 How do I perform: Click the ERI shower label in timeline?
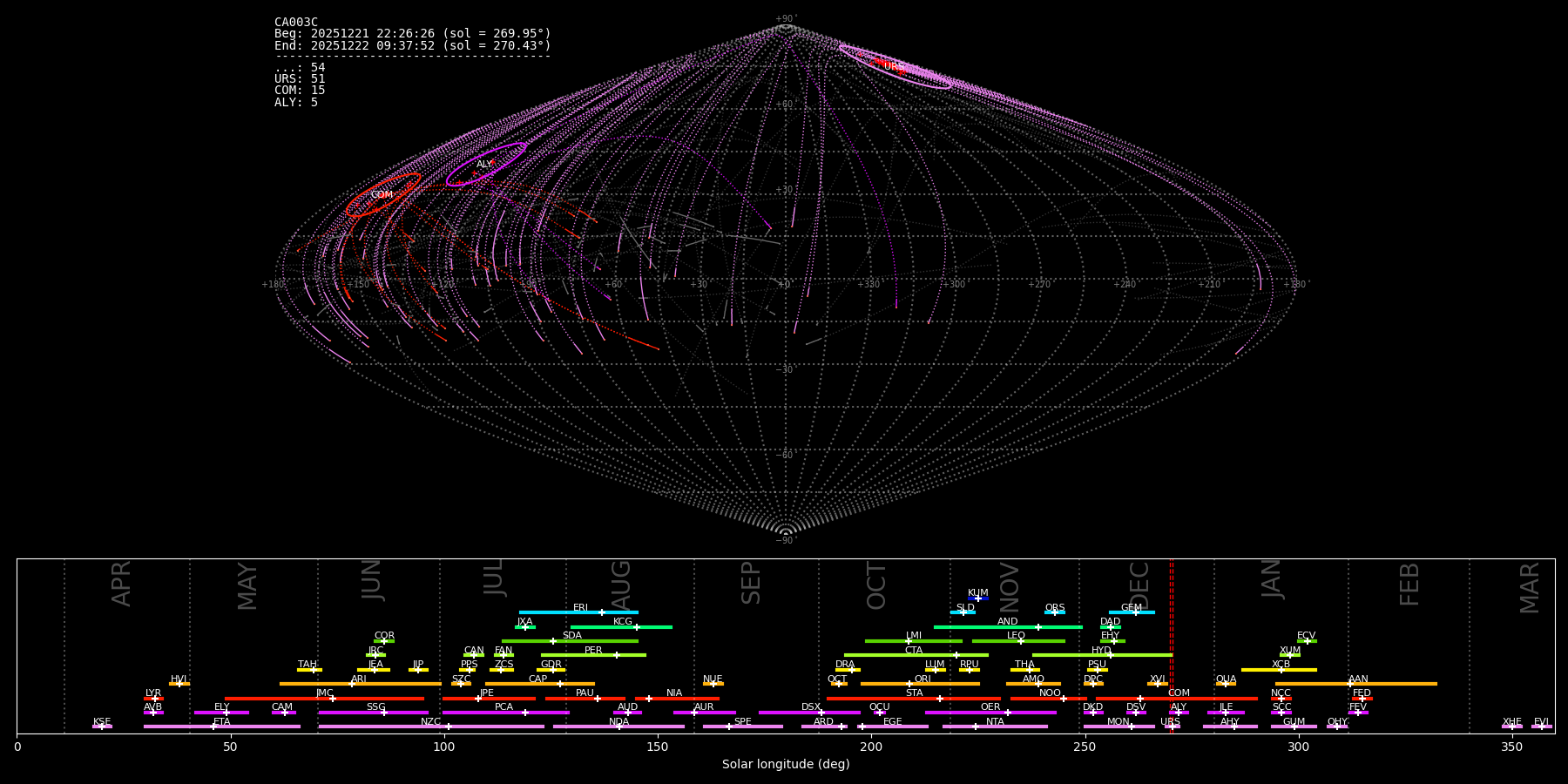tap(581, 608)
